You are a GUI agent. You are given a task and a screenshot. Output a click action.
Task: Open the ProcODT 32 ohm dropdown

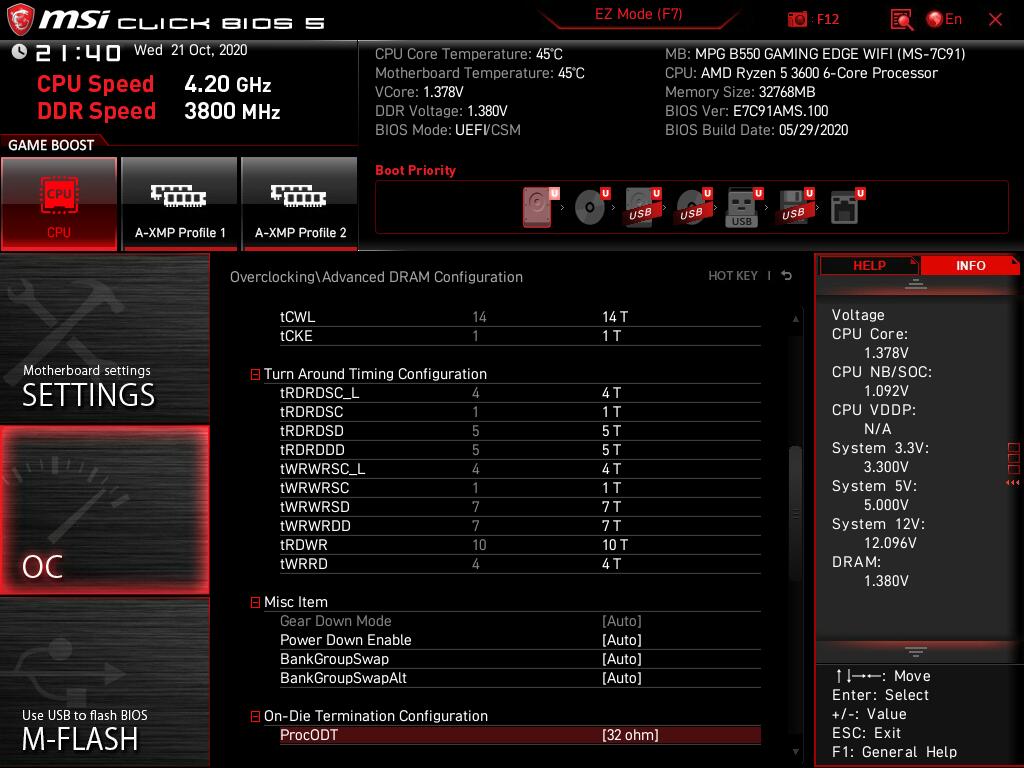click(630, 735)
